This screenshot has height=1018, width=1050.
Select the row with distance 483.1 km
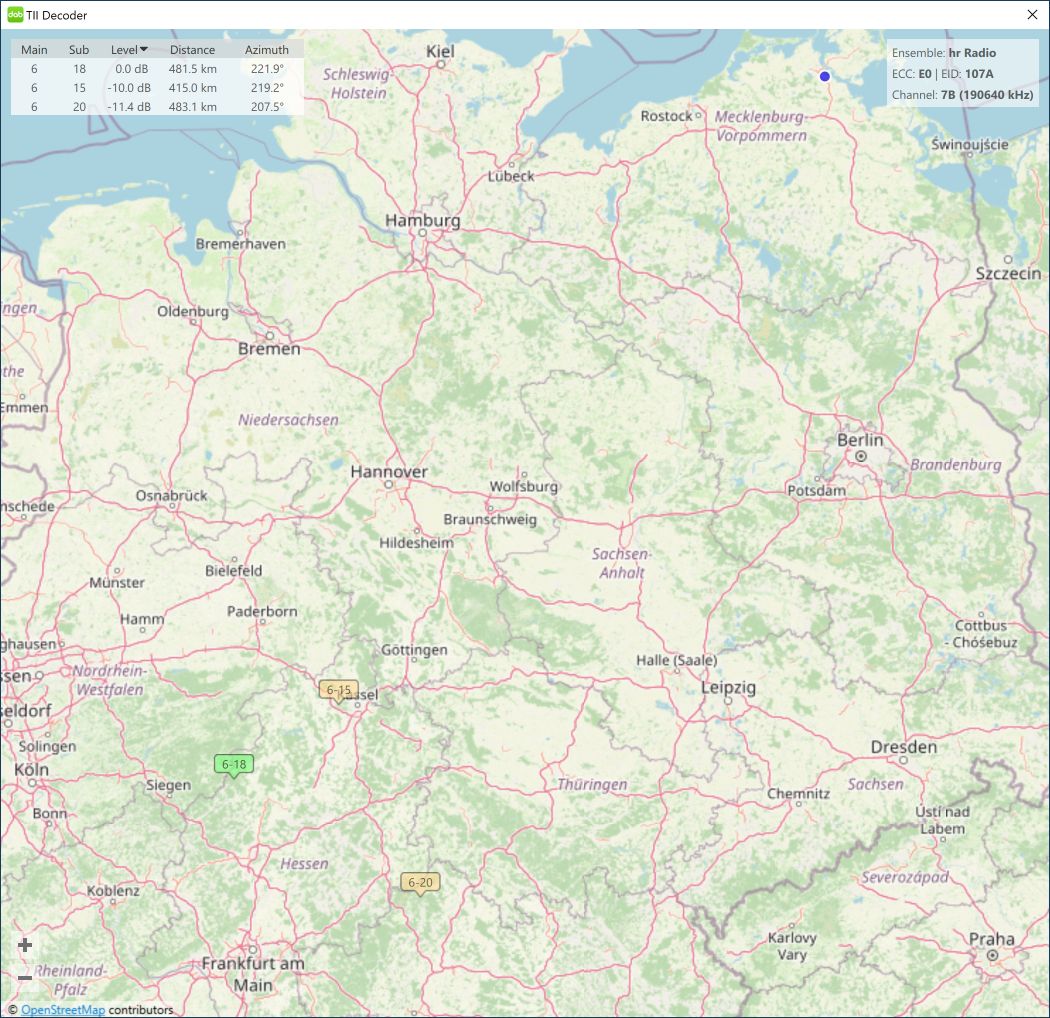click(x=193, y=107)
